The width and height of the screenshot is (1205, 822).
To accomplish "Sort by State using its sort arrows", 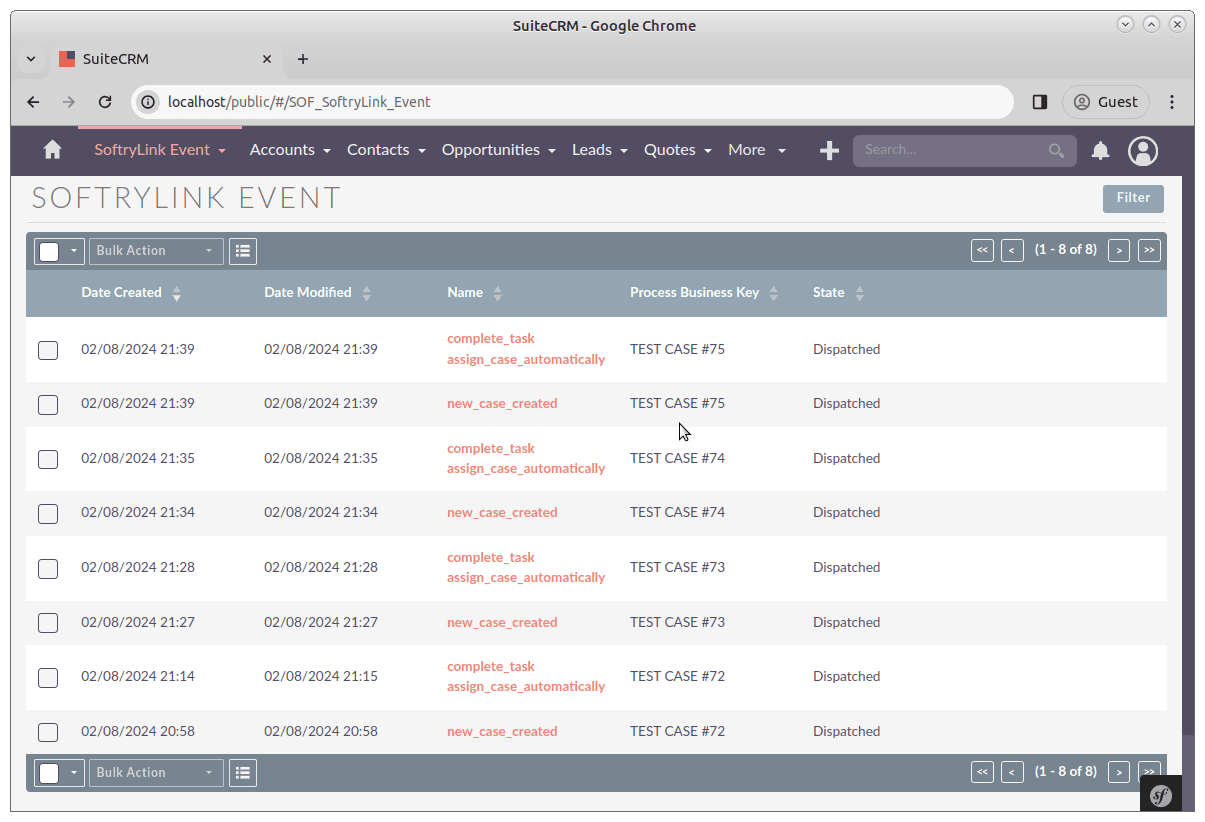I will [x=860, y=293].
